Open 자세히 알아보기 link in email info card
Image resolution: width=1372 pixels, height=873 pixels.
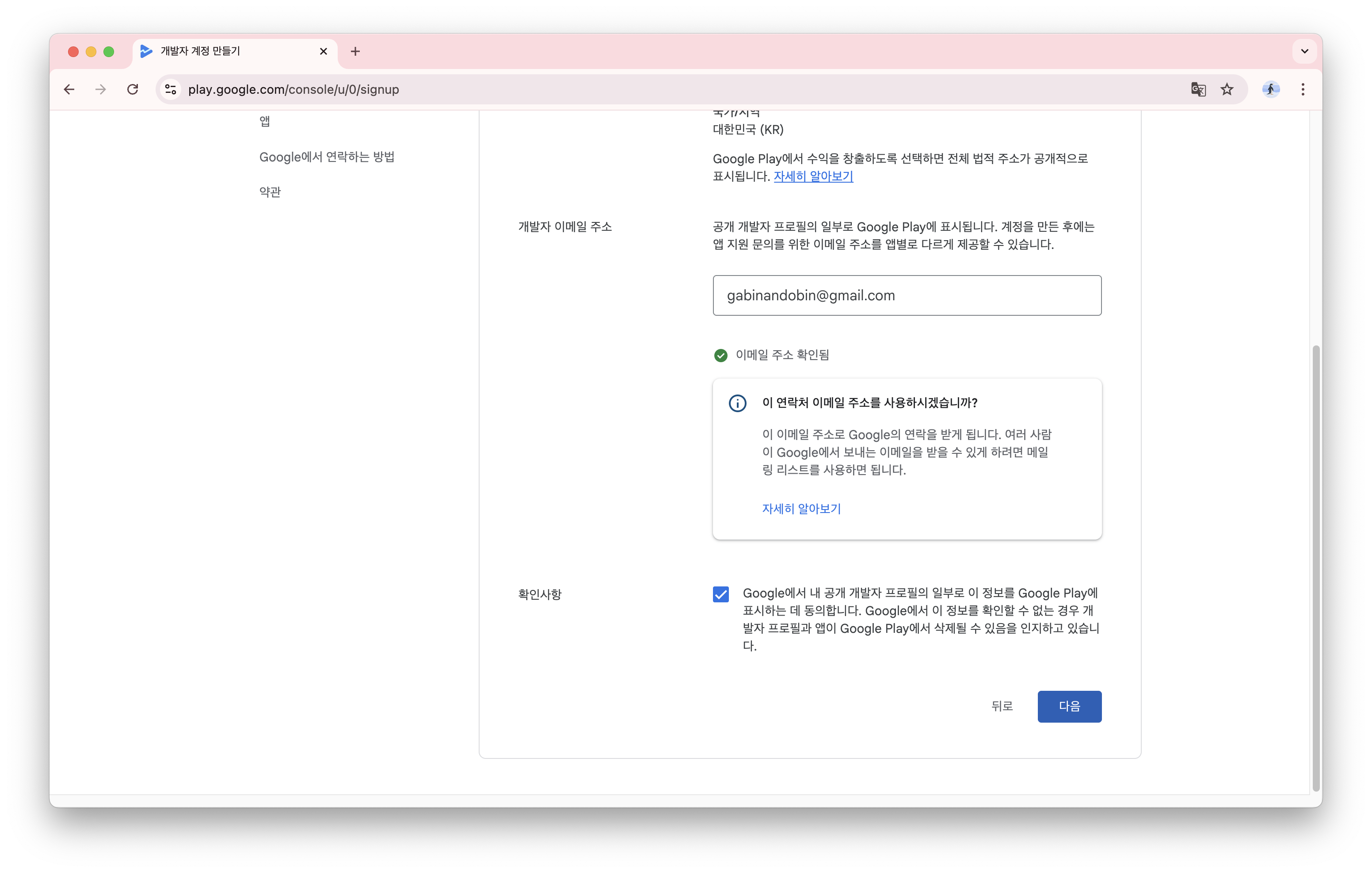click(x=801, y=509)
